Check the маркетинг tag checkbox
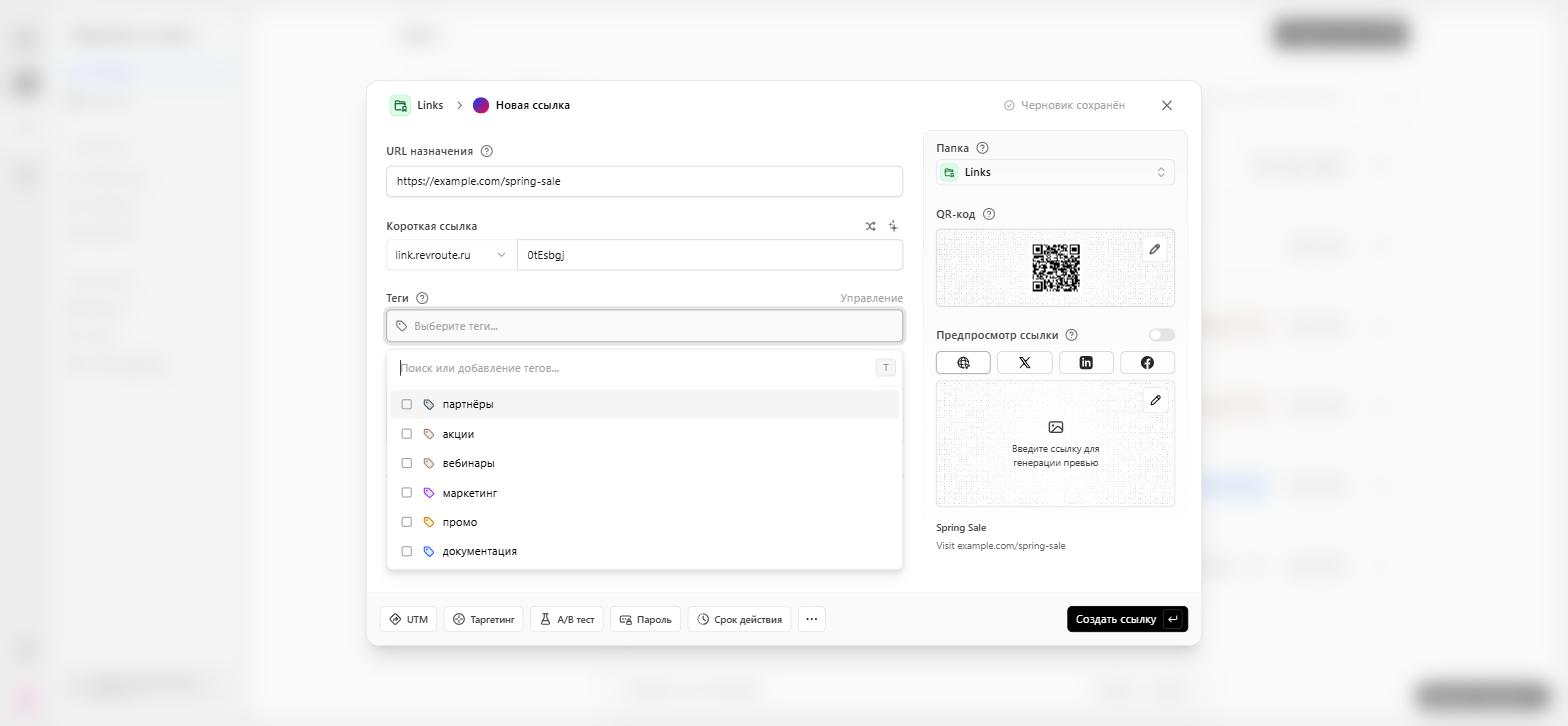1568x726 pixels. pyautogui.click(x=407, y=493)
